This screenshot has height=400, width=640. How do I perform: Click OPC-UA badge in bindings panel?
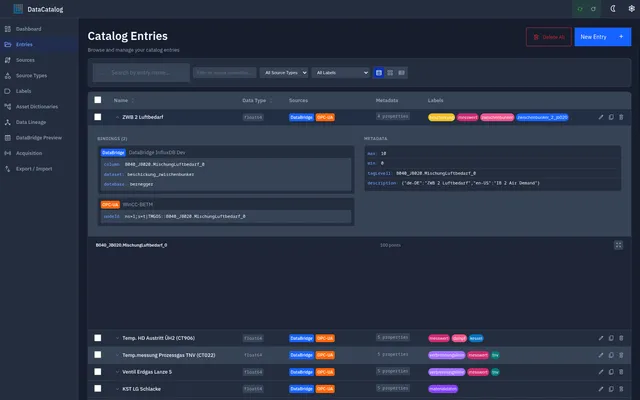tap(110, 204)
